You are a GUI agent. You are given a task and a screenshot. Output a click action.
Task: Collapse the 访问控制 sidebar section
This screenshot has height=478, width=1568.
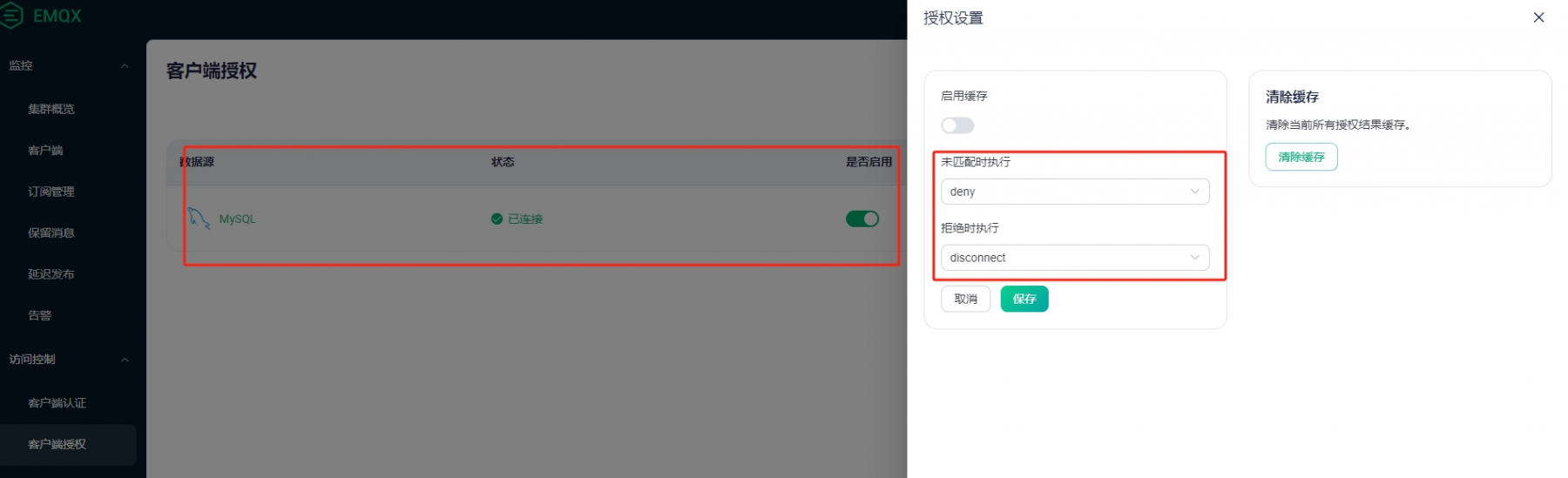coord(125,360)
